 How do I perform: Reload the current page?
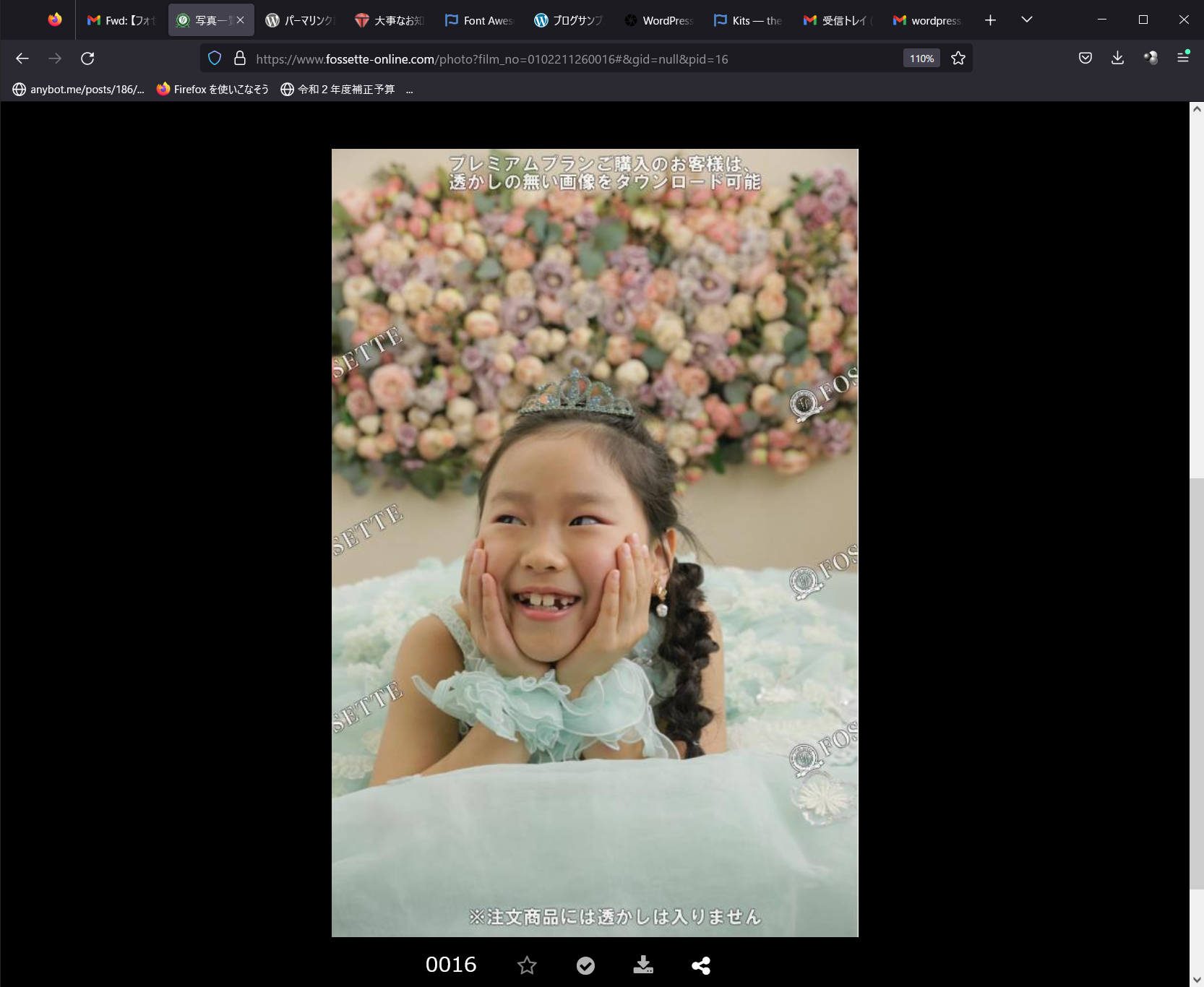point(87,59)
